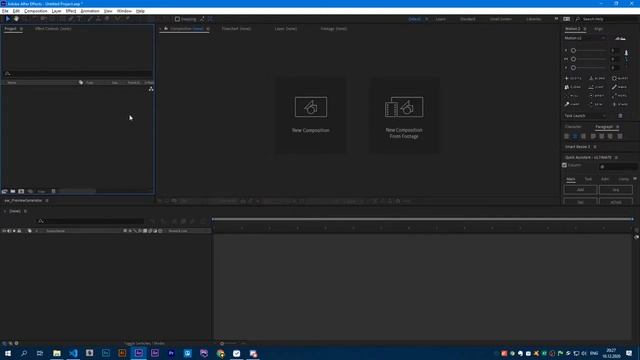Open Quick Assistant ULTIMATE panel menu
This screenshot has height=360, width=640.
coord(616,158)
